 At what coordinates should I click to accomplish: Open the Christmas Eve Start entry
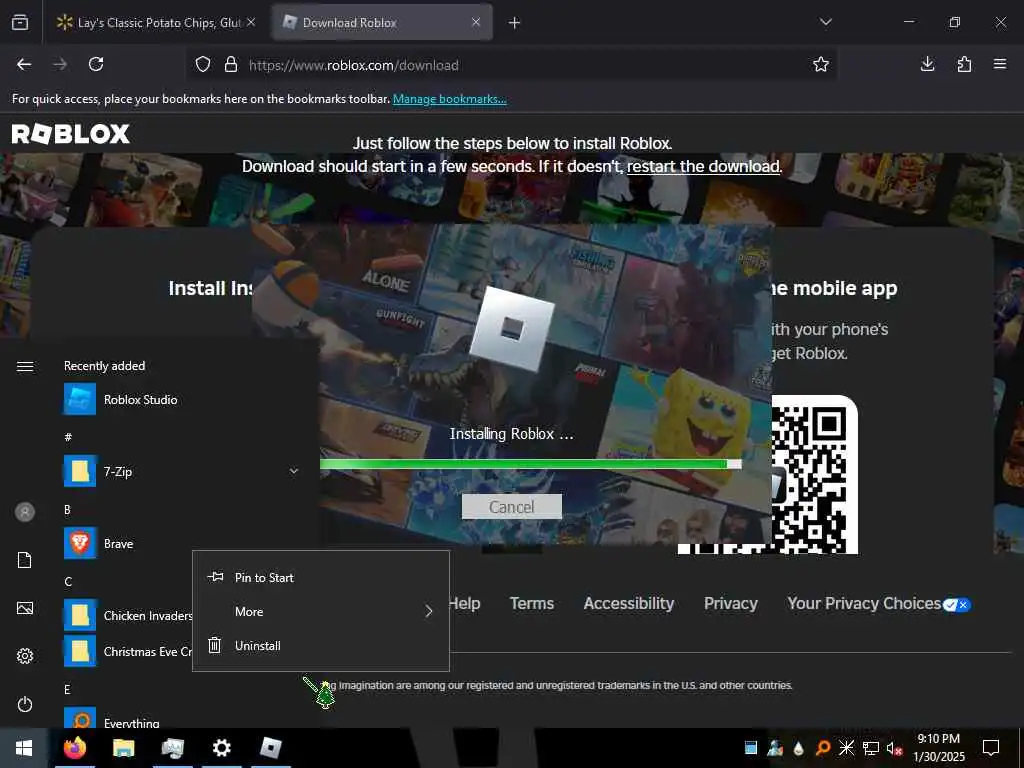pos(128,651)
